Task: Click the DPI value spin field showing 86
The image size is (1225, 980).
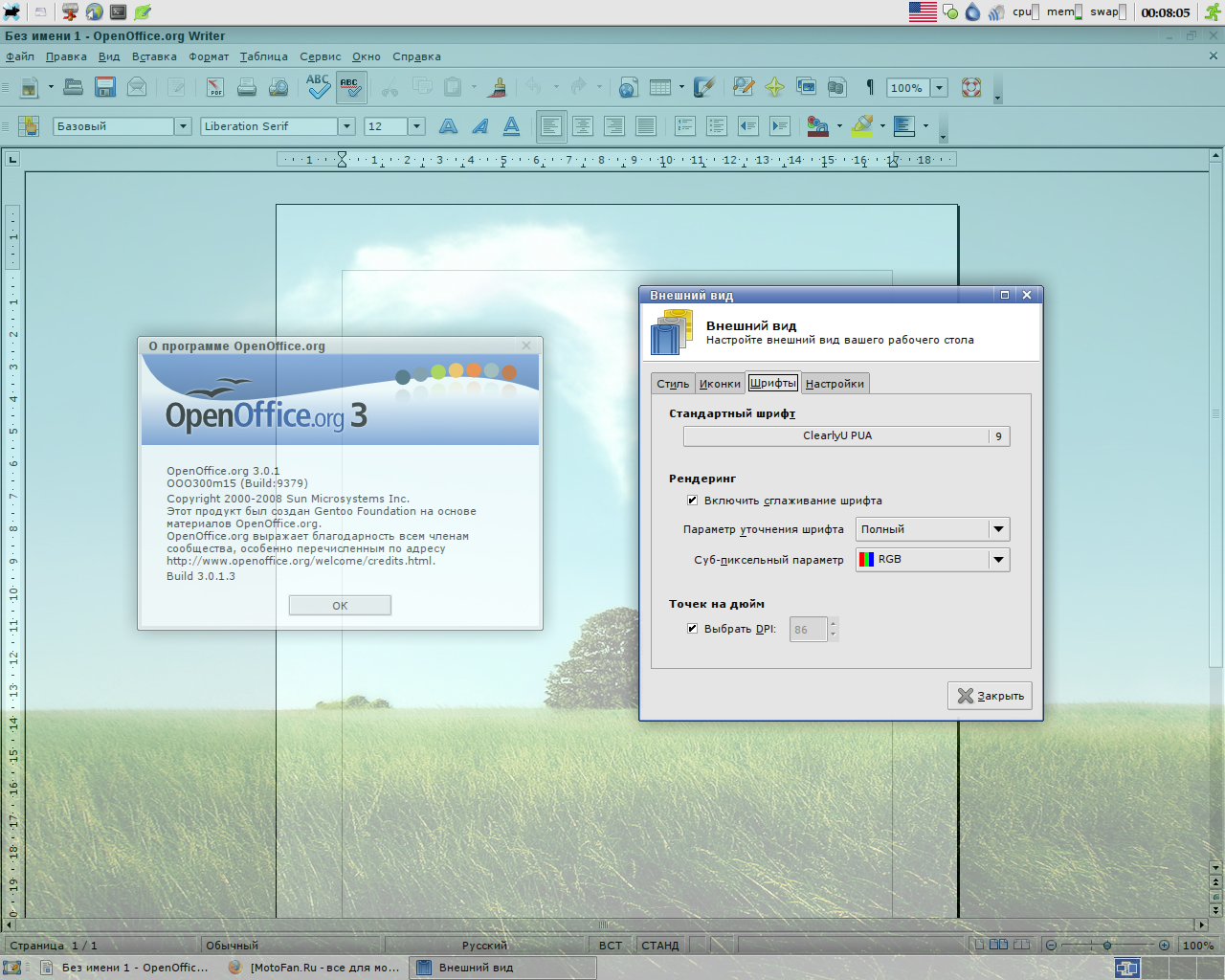Action: tap(808, 630)
